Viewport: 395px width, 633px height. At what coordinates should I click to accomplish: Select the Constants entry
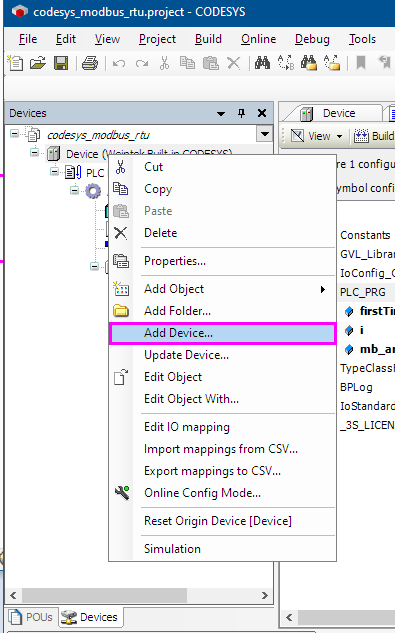[365, 235]
